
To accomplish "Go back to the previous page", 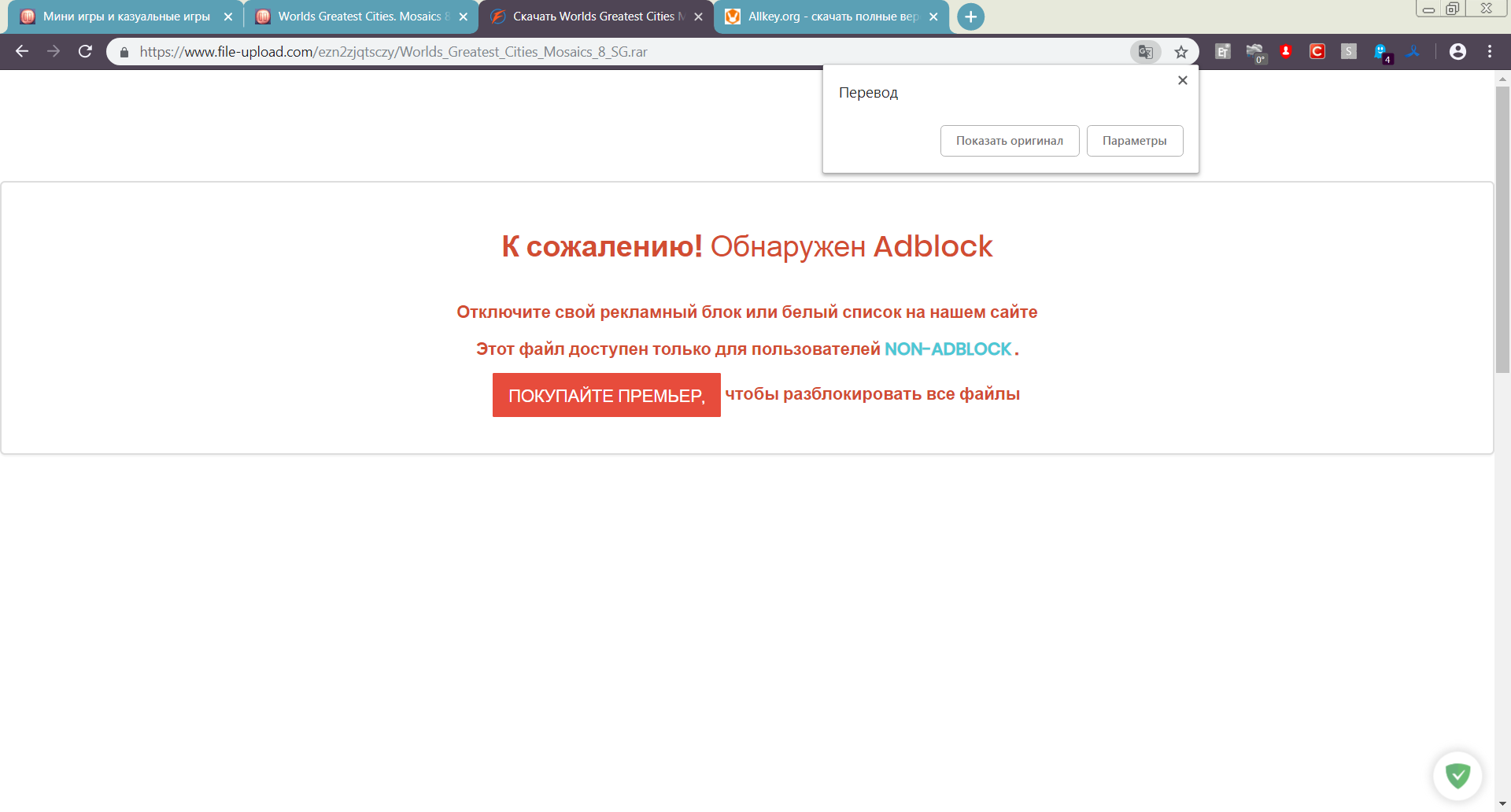I will point(22,51).
